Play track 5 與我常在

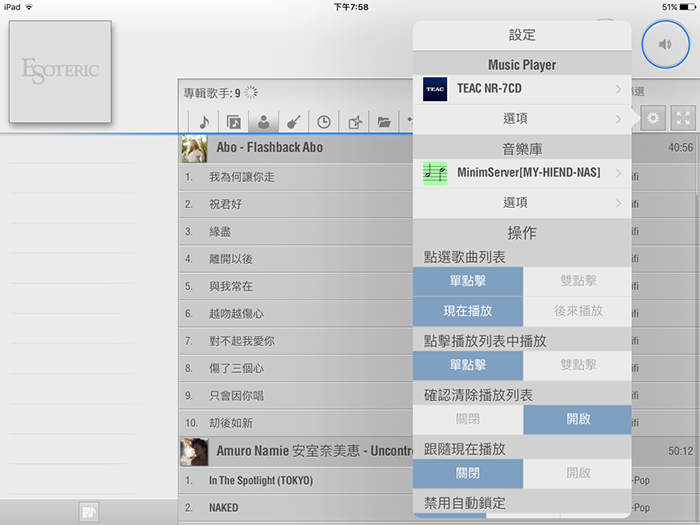296,286
